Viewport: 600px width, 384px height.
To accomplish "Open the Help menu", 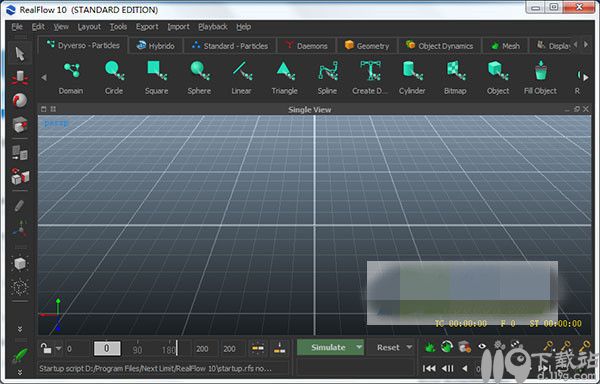I will point(243,27).
